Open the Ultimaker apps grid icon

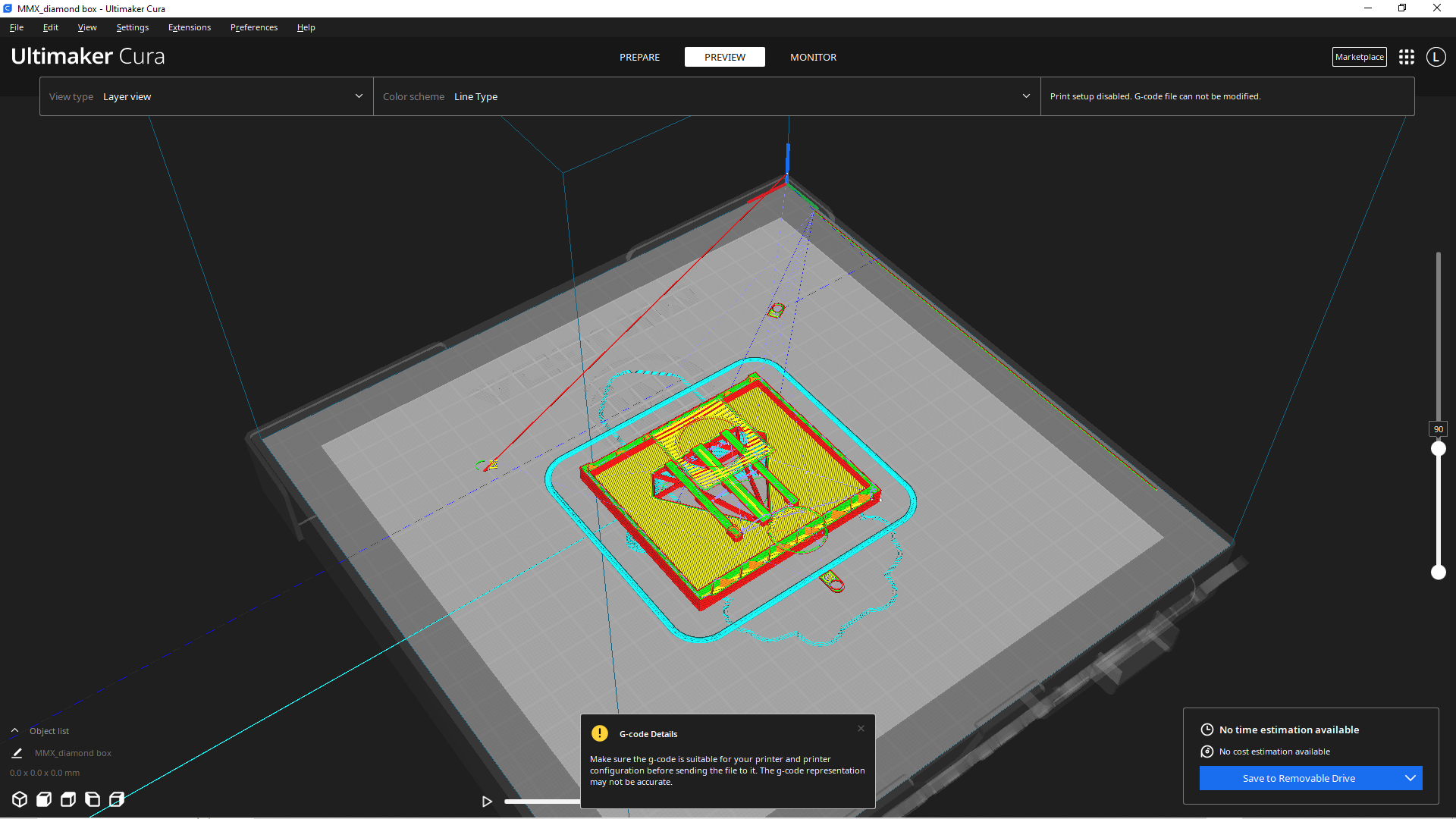(x=1407, y=57)
